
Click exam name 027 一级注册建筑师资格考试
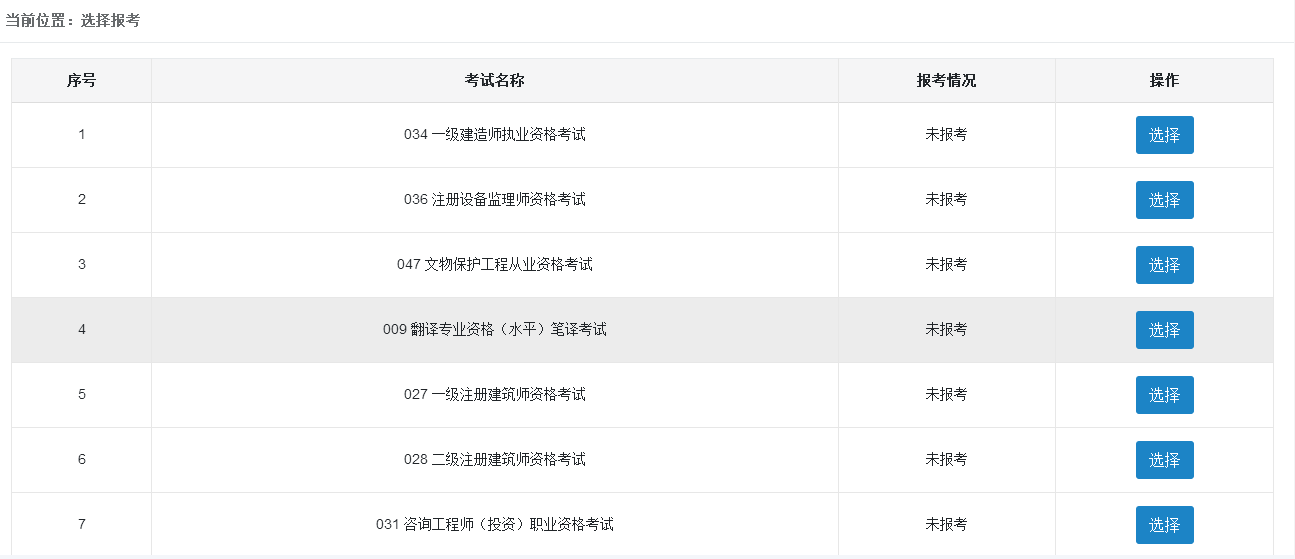pos(494,395)
